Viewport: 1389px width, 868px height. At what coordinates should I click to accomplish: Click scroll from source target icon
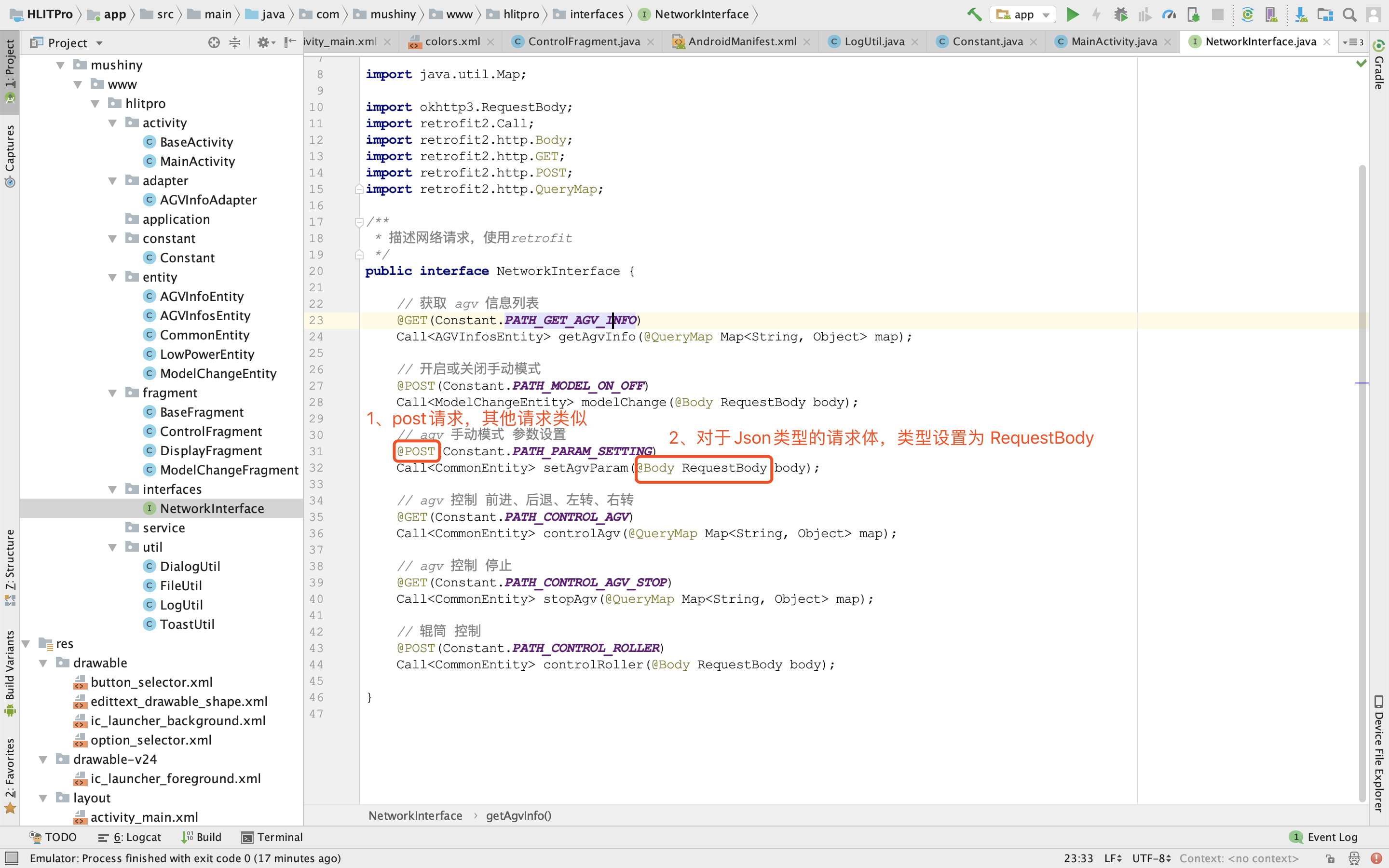(214, 42)
